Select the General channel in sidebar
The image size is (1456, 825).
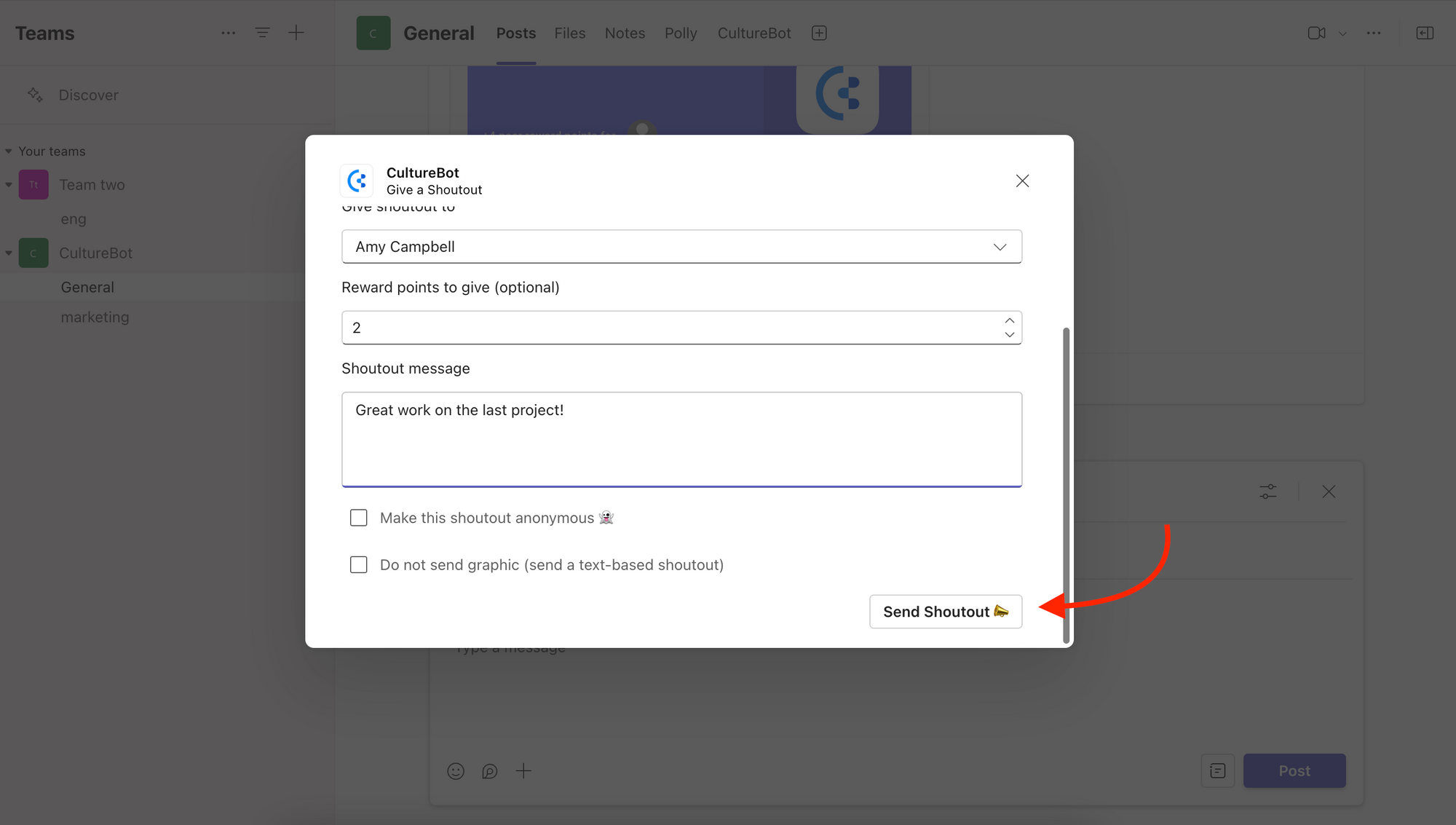tap(87, 288)
